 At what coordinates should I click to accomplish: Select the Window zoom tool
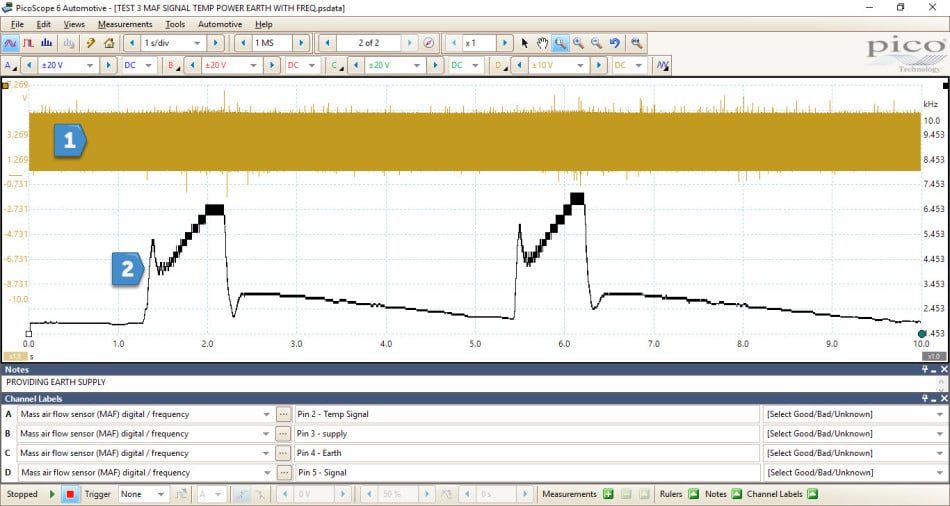[560, 43]
